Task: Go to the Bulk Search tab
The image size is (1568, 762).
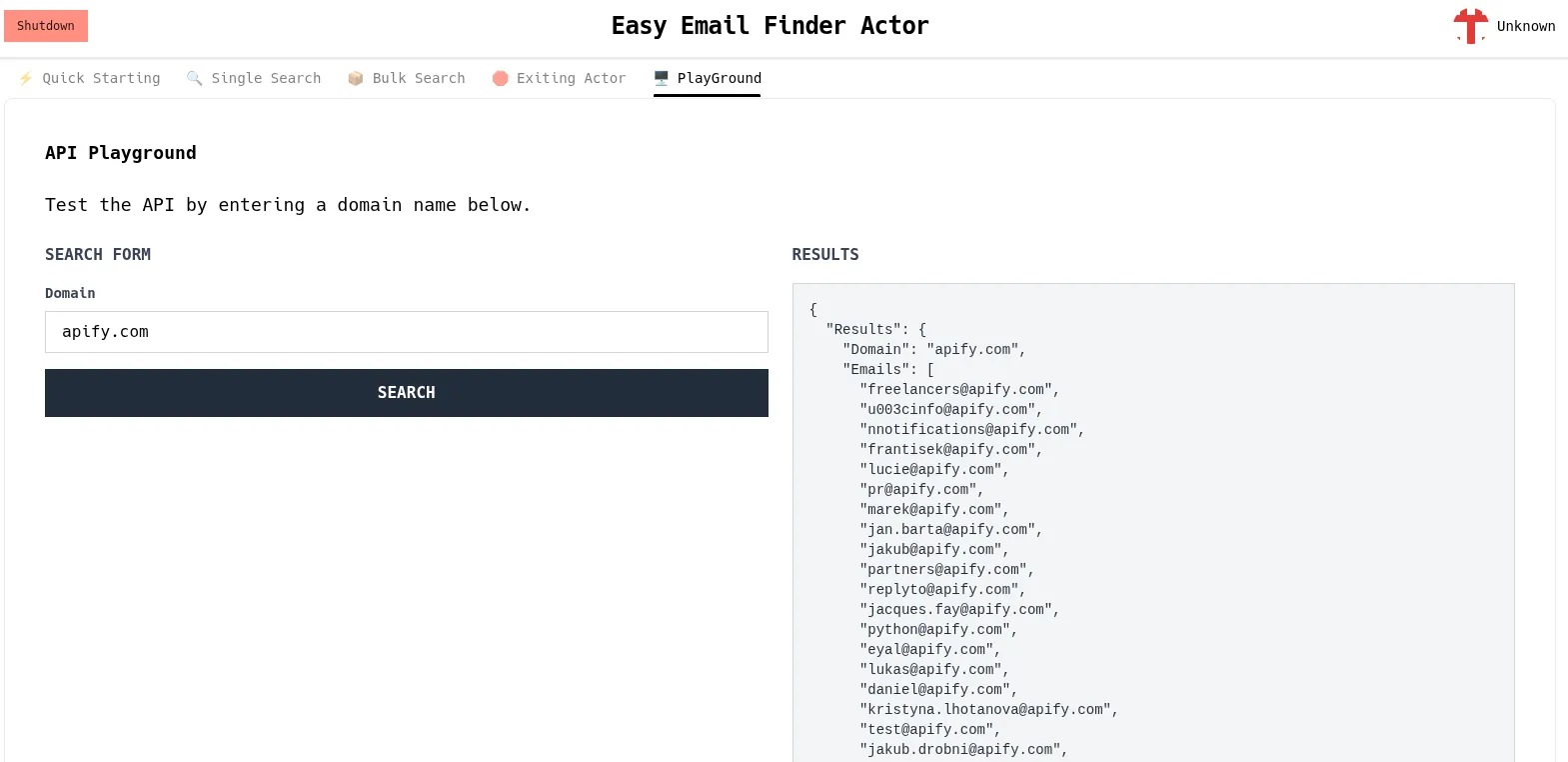Action: tap(418, 78)
